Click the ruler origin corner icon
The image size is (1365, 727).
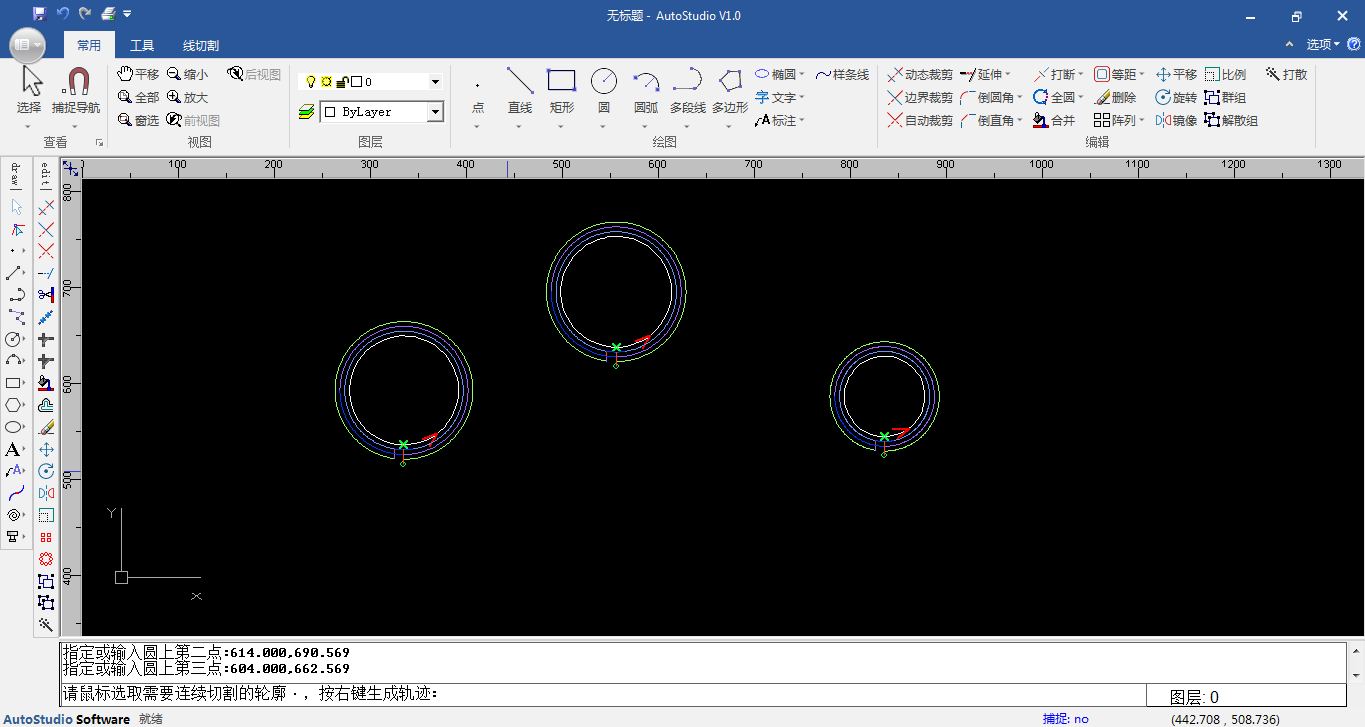[71, 167]
